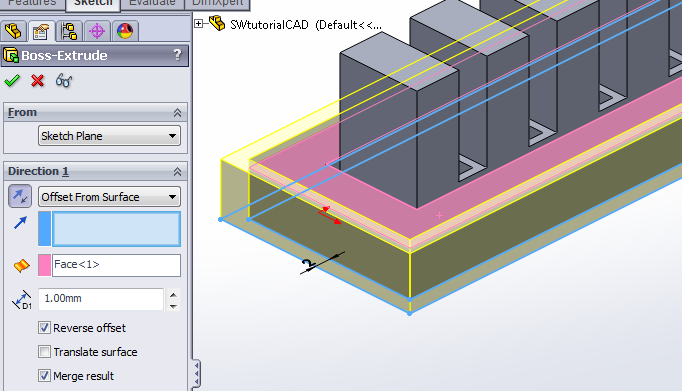The image size is (682, 391).
Task: Switch to the Features tab
Action: click(x=32, y=3)
